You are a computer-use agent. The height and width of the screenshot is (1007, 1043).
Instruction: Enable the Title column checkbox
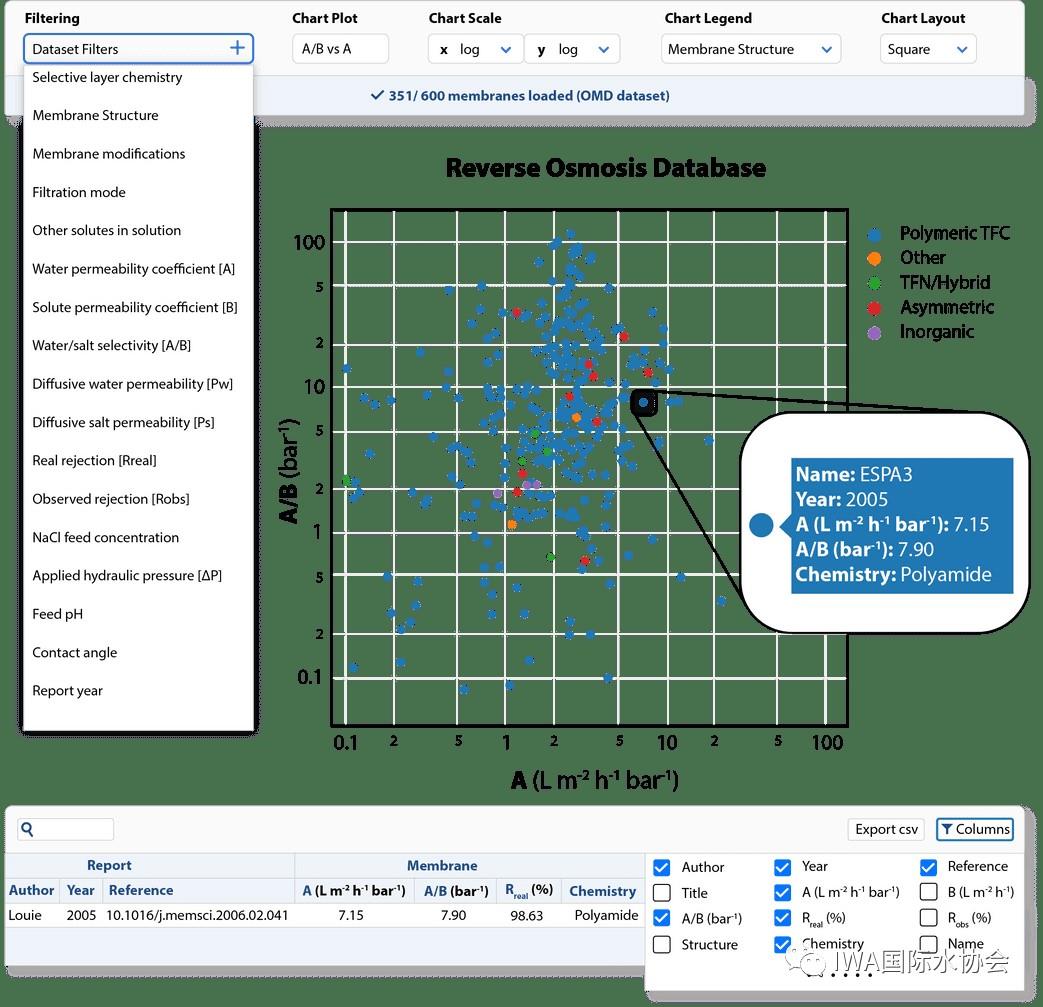click(x=661, y=893)
